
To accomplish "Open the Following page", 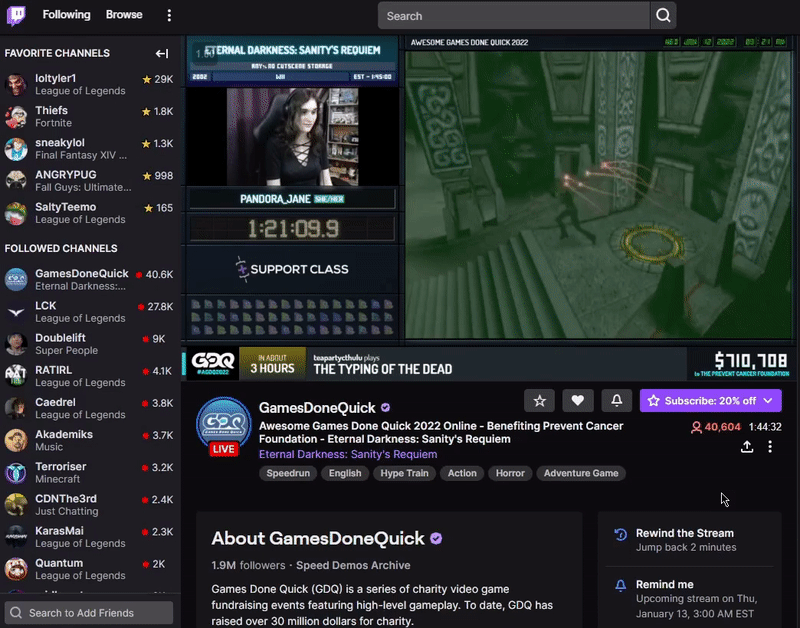I will [x=66, y=15].
